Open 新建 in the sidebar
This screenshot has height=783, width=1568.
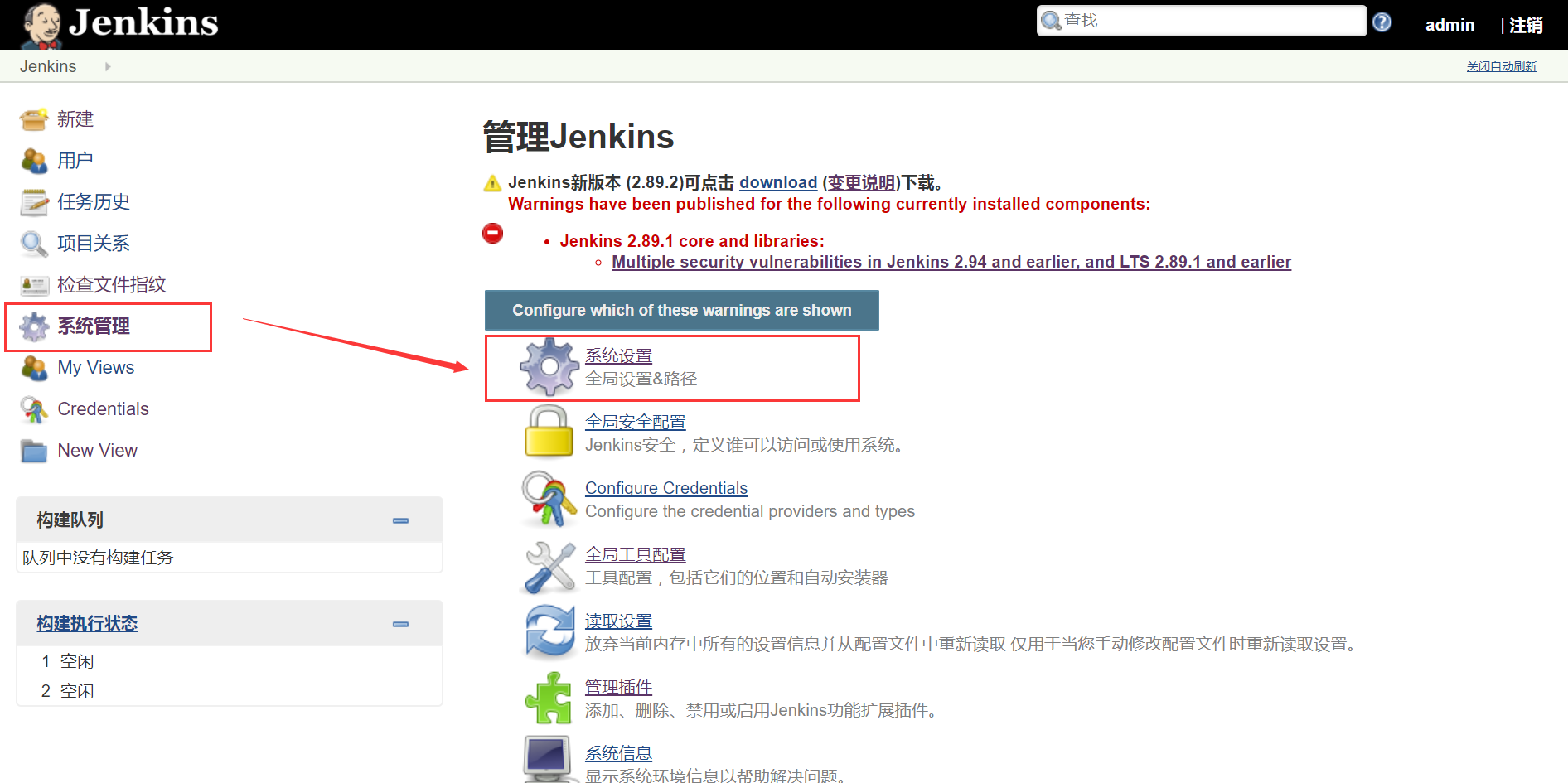[x=75, y=119]
